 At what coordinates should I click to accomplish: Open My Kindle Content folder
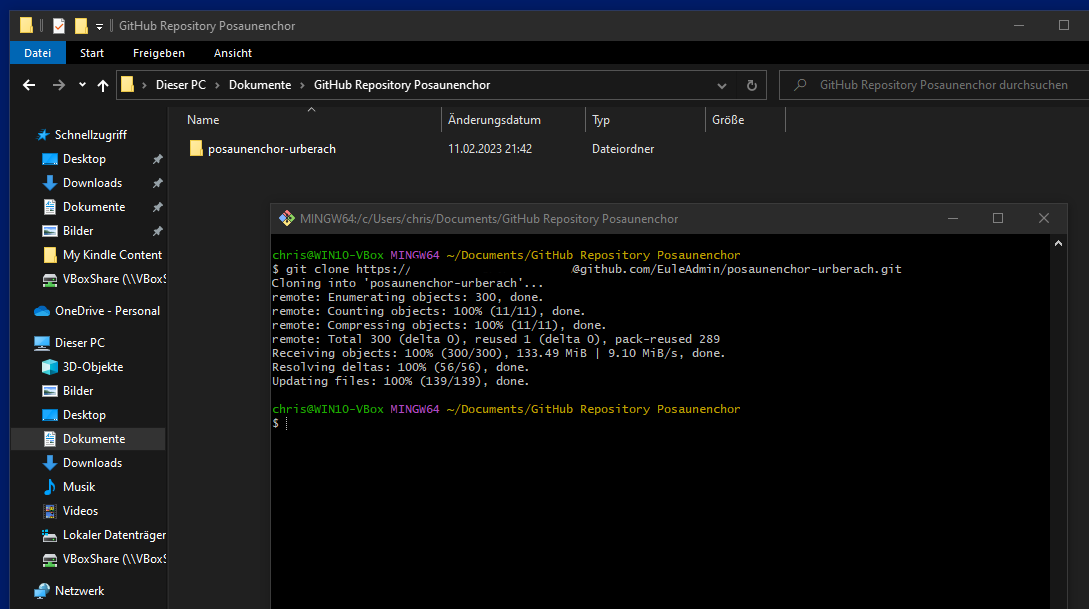tap(112, 255)
